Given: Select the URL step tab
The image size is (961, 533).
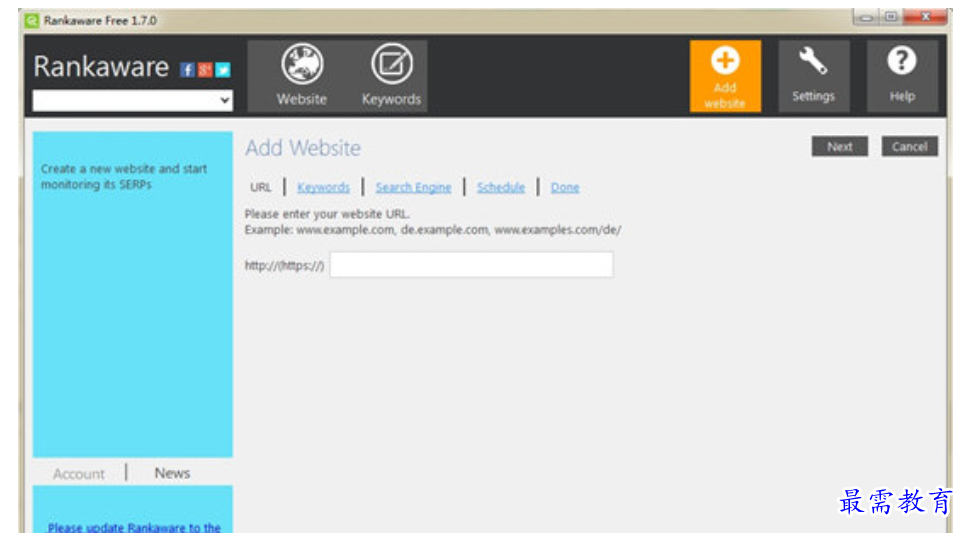Looking at the screenshot, I should [260, 187].
